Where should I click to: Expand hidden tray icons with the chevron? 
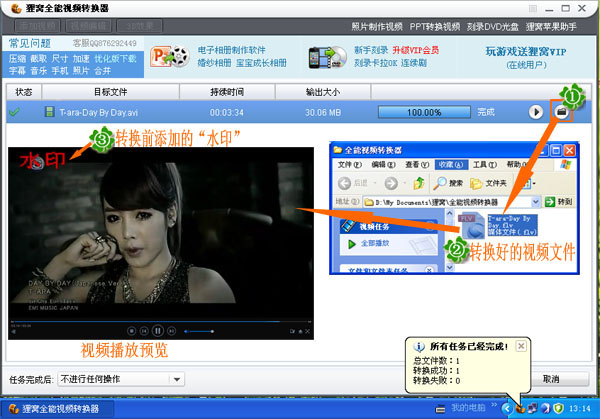[507, 408]
